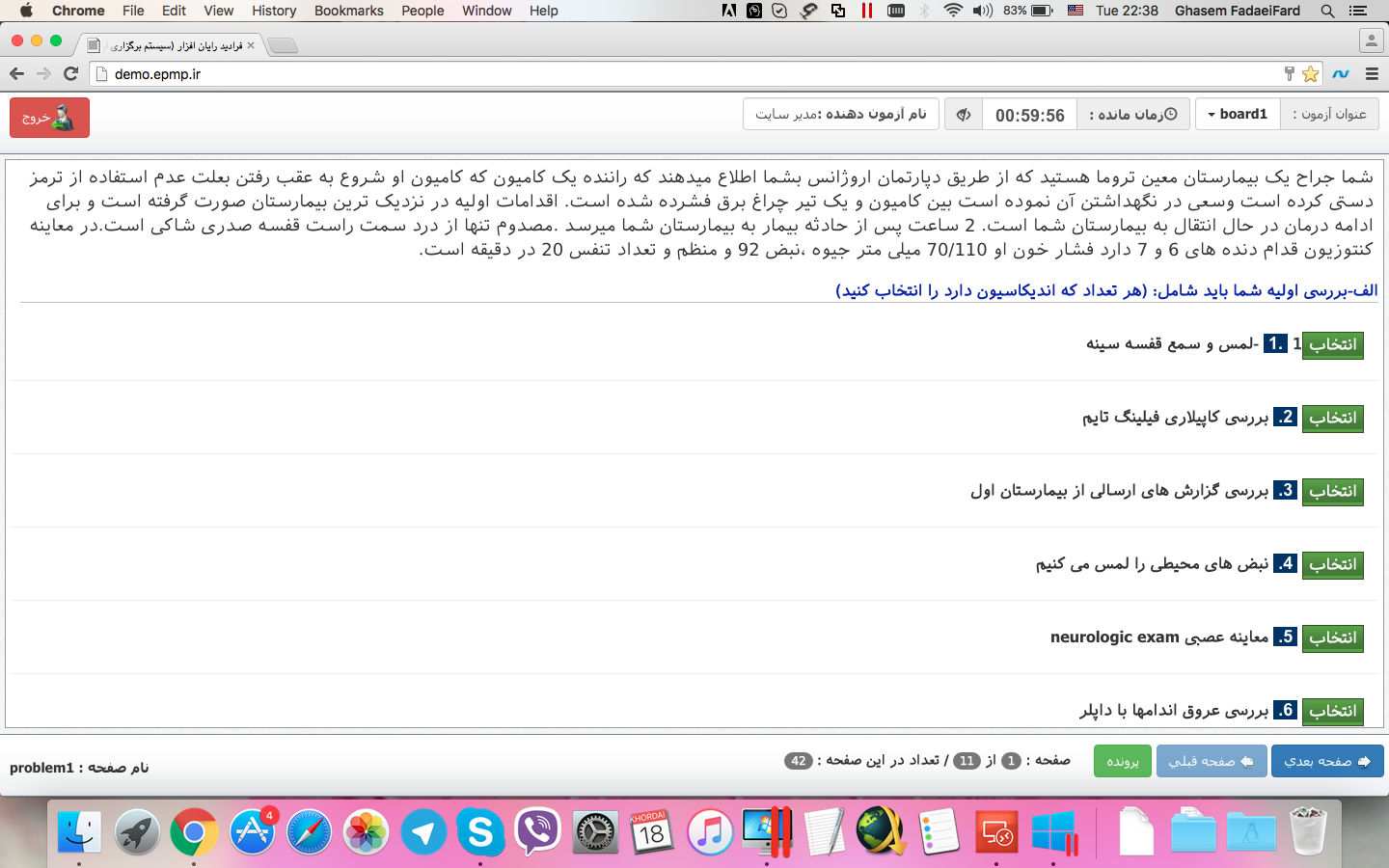Open the board1 exam dropdown
Viewport: 1389px width, 868px height.
pyautogui.click(x=1237, y=114)
